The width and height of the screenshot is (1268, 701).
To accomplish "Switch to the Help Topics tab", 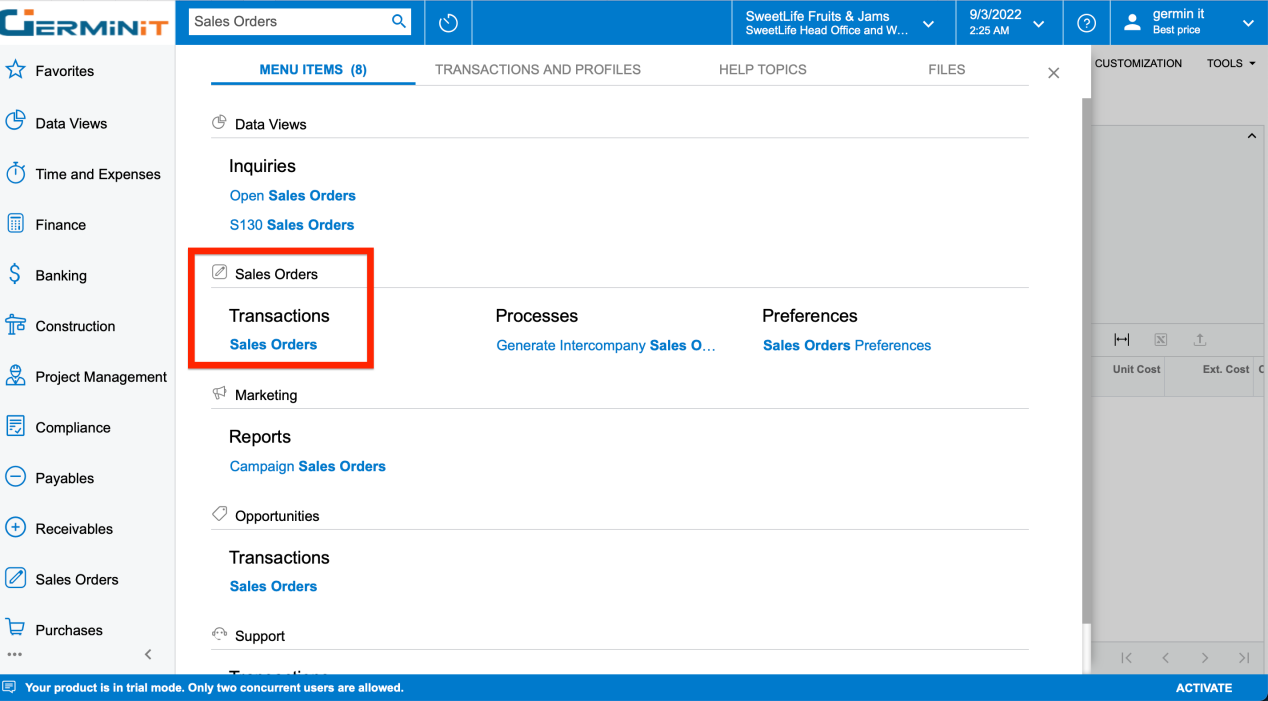I will 762,69.
